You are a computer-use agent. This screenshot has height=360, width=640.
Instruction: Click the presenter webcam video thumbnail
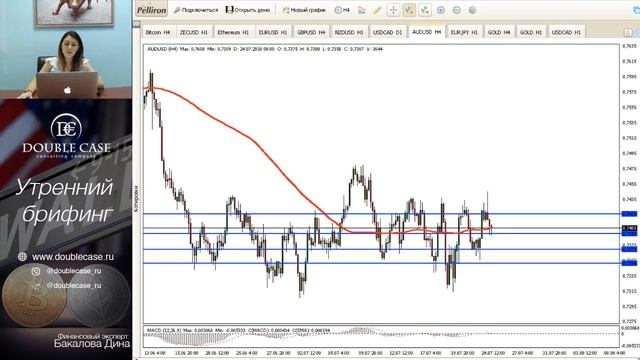66,49
